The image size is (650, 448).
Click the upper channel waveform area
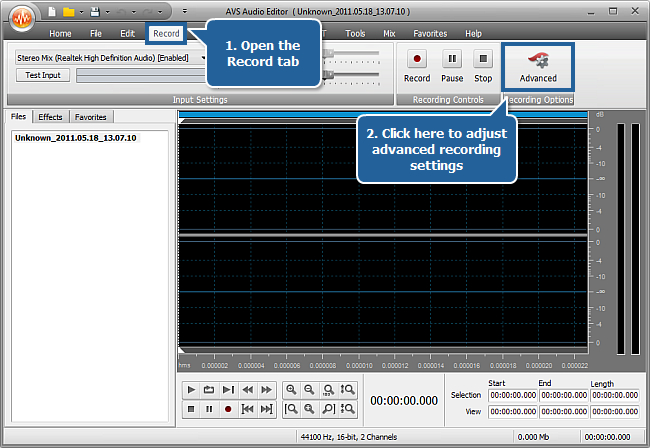[383, 179]
